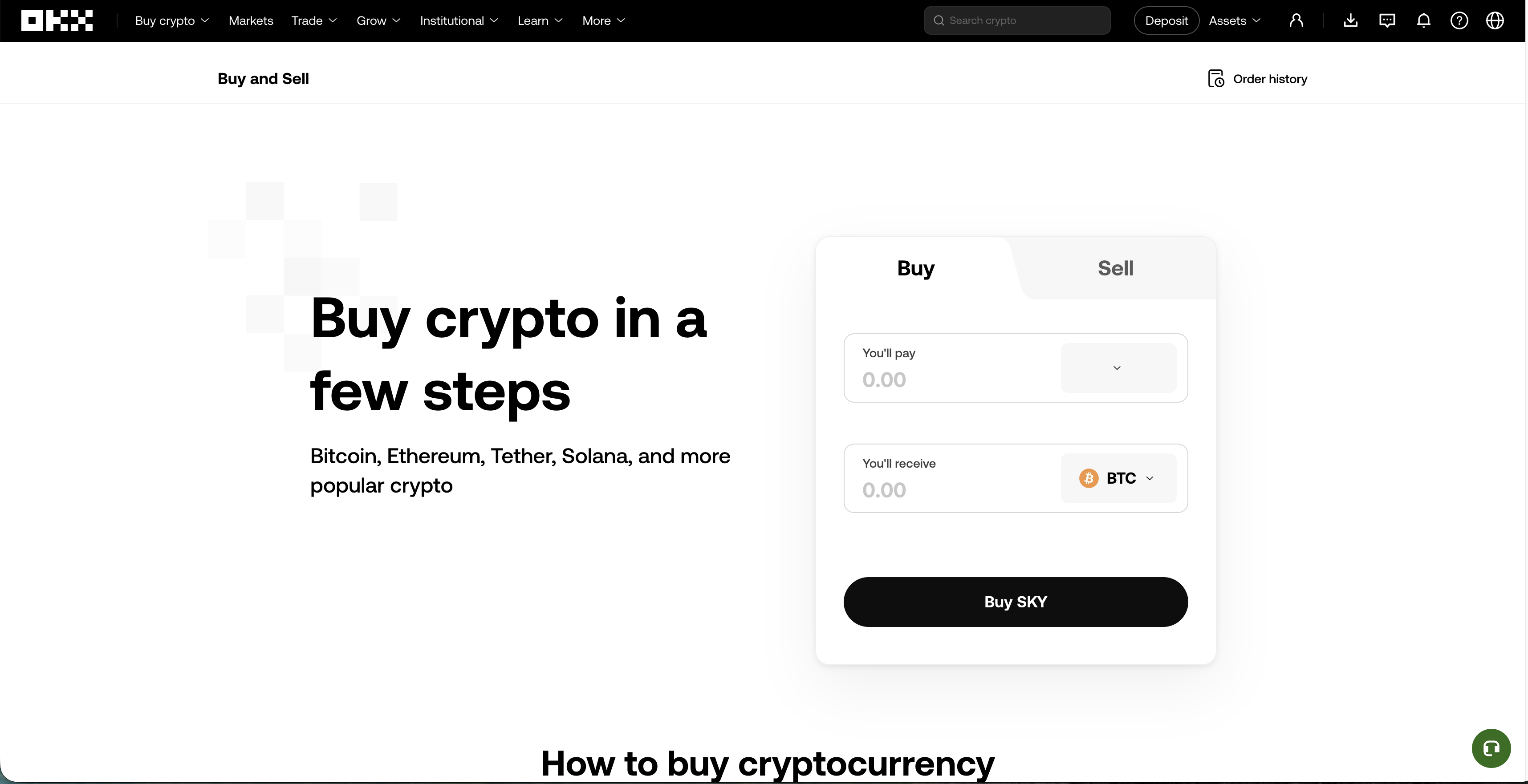Click the Buy SKY button
The height and width of the screenshot is (784, 1528).
point(1015,602)
